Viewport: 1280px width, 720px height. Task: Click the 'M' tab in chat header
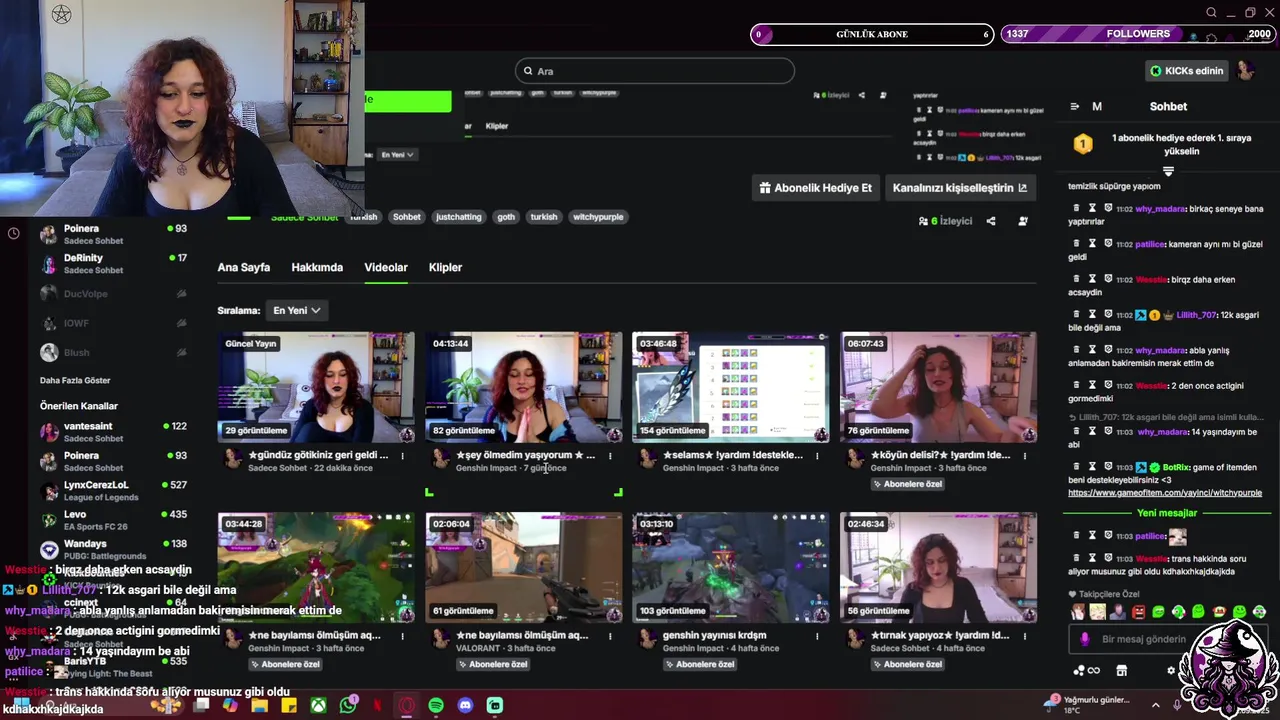tap(1097, 106)
